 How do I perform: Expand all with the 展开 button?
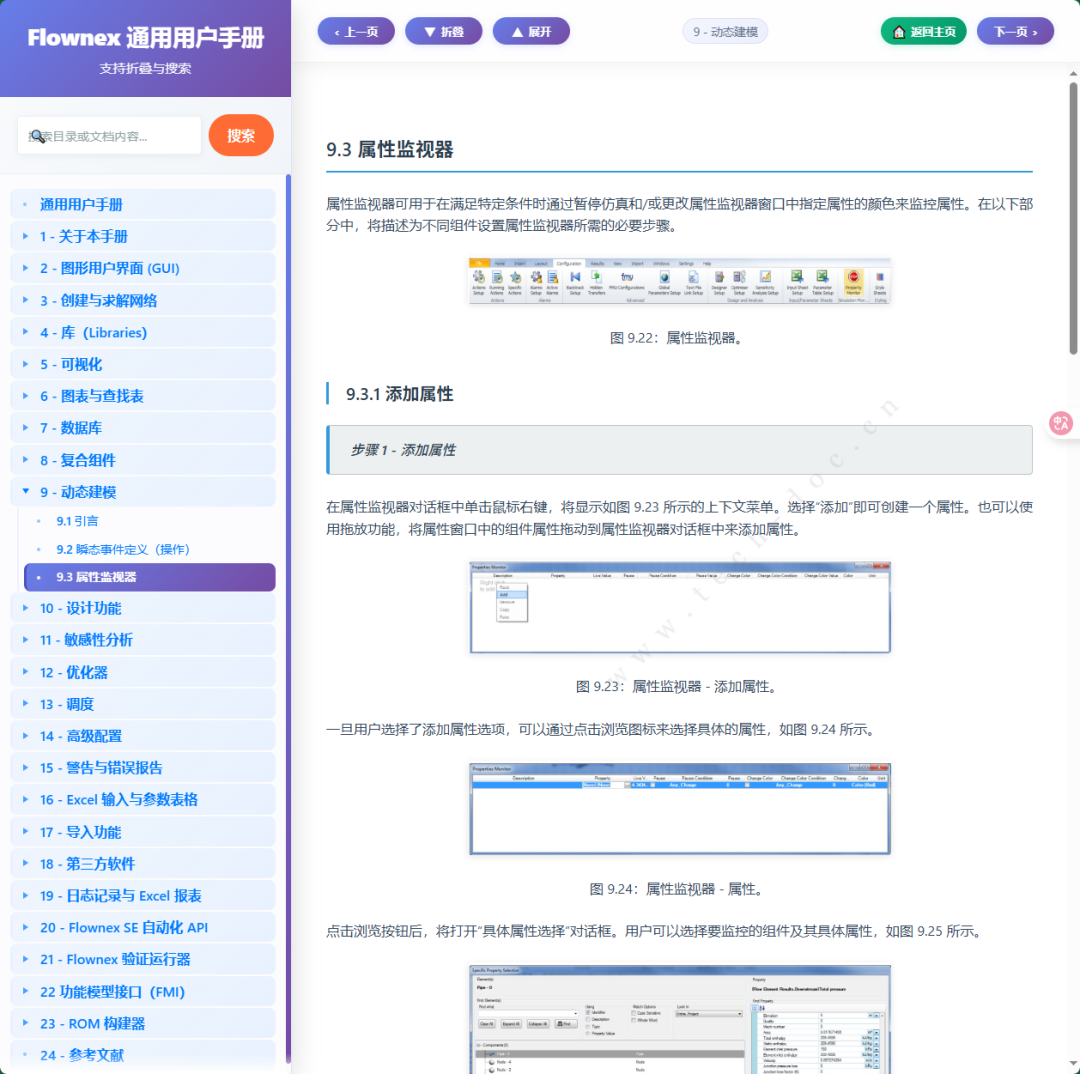click(531, 31)
